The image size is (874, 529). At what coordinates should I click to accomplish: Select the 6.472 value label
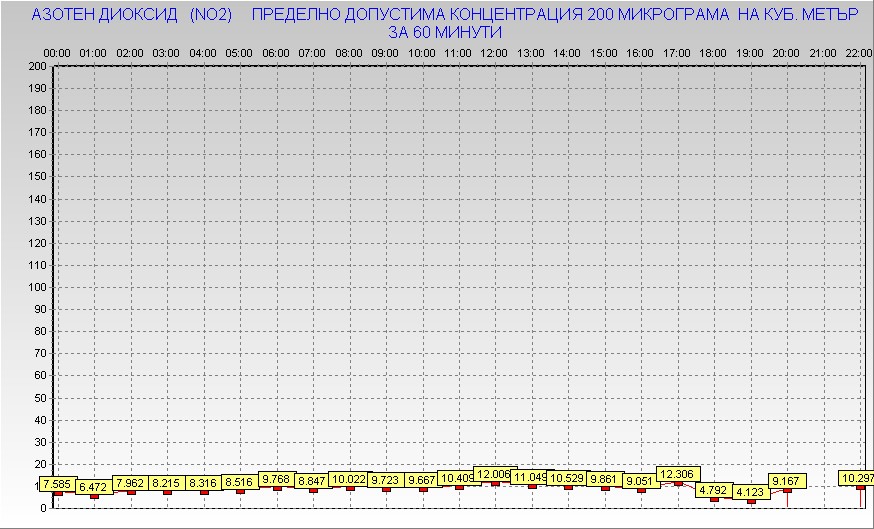click(94, 487)
